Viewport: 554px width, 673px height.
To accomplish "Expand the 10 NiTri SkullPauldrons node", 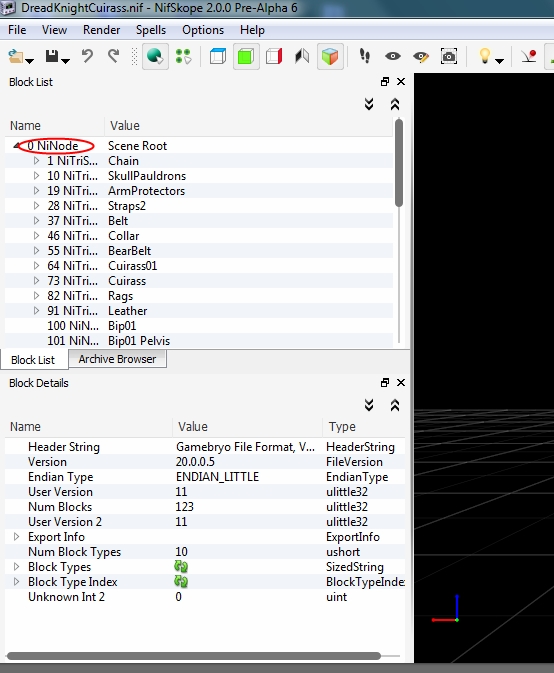I will point(36,176).
